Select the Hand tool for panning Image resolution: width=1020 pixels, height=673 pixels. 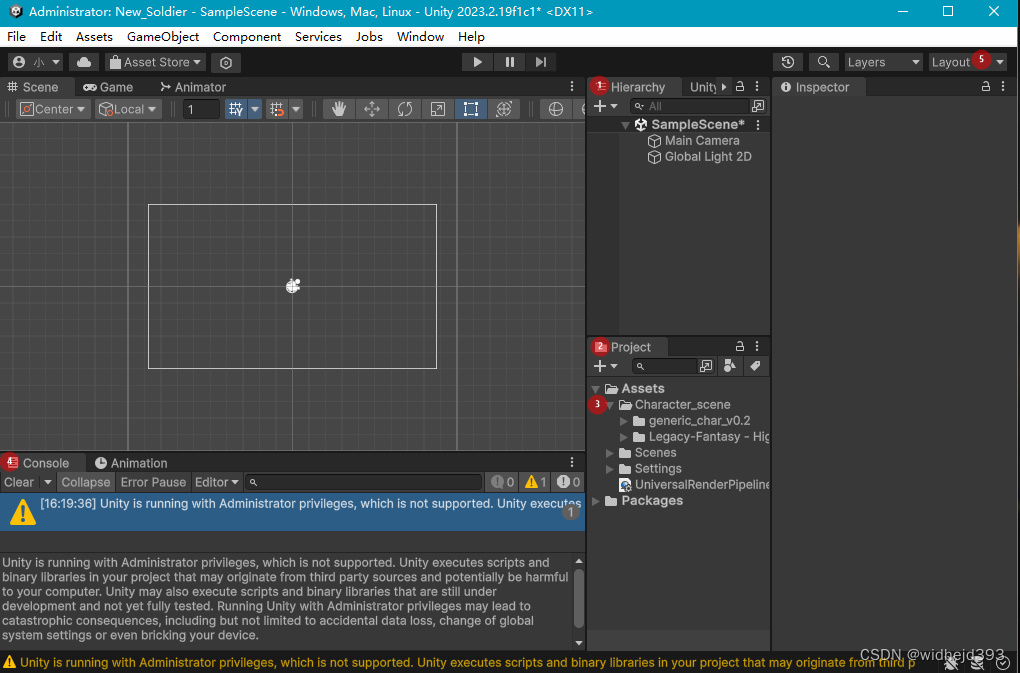pos(339,109)
